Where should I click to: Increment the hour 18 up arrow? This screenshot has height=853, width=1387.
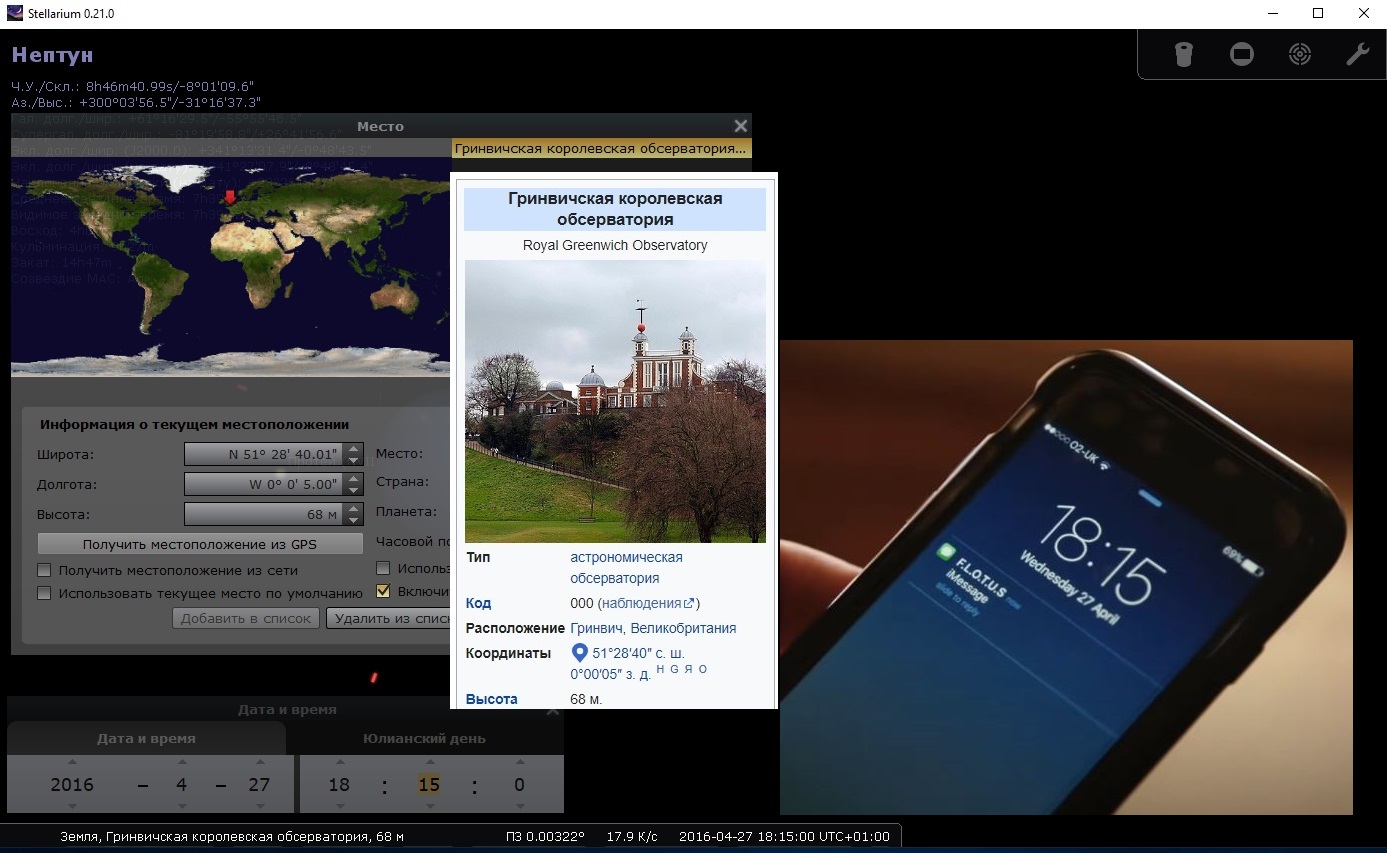pos(339,762)
